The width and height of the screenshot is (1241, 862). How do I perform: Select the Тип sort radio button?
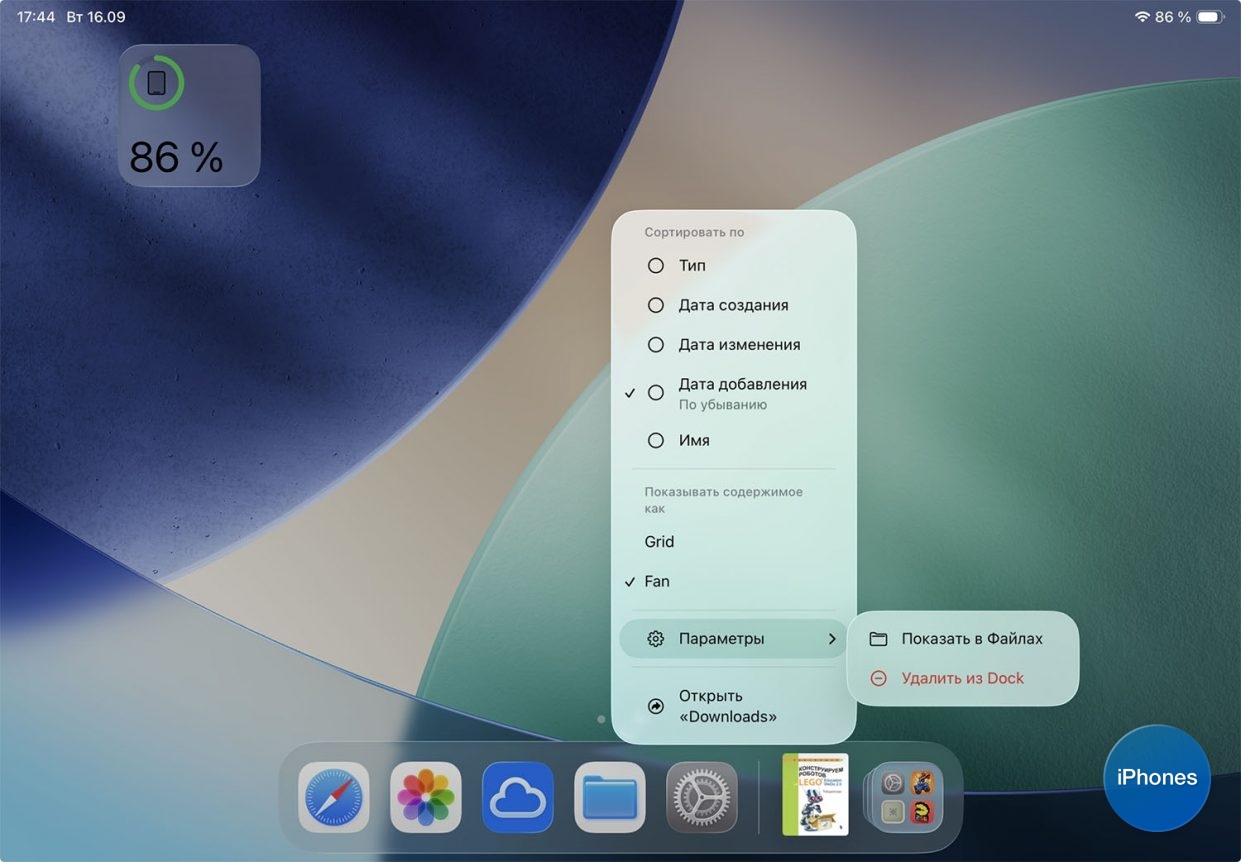tap(656, 266)
